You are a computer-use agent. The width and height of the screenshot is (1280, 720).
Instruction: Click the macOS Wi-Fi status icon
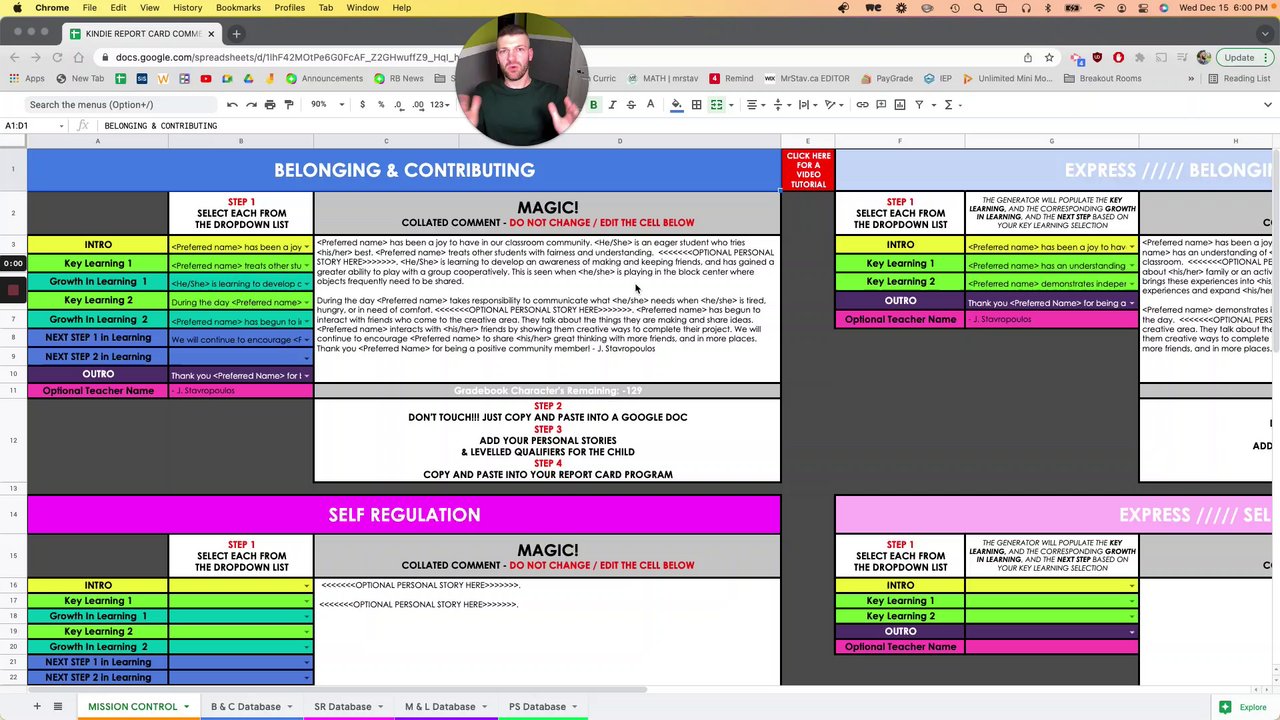[1099, 8]
